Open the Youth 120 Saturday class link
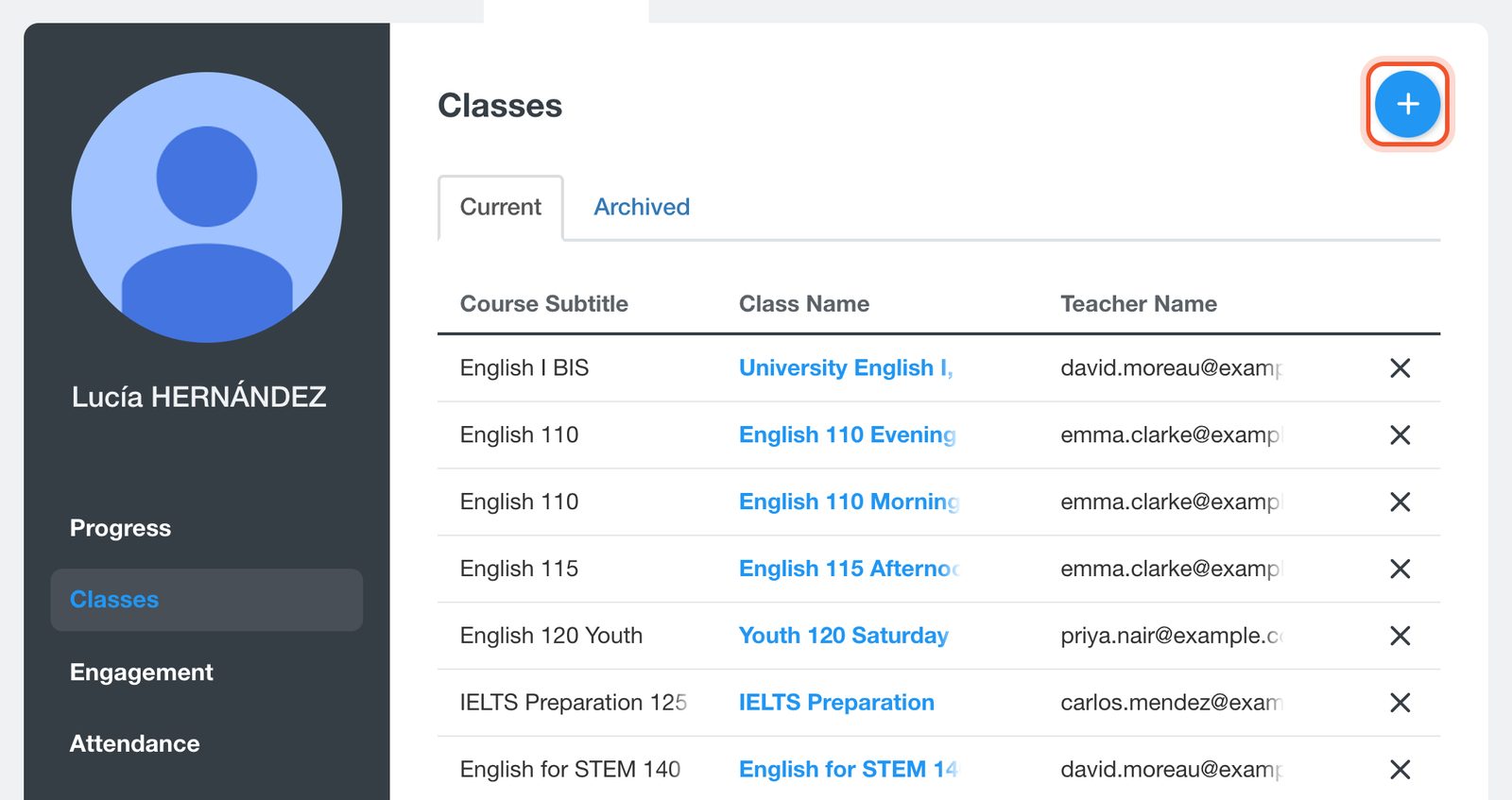This screenshot has height=800, width=1512. pyautogui.click(x=844, y=637)
